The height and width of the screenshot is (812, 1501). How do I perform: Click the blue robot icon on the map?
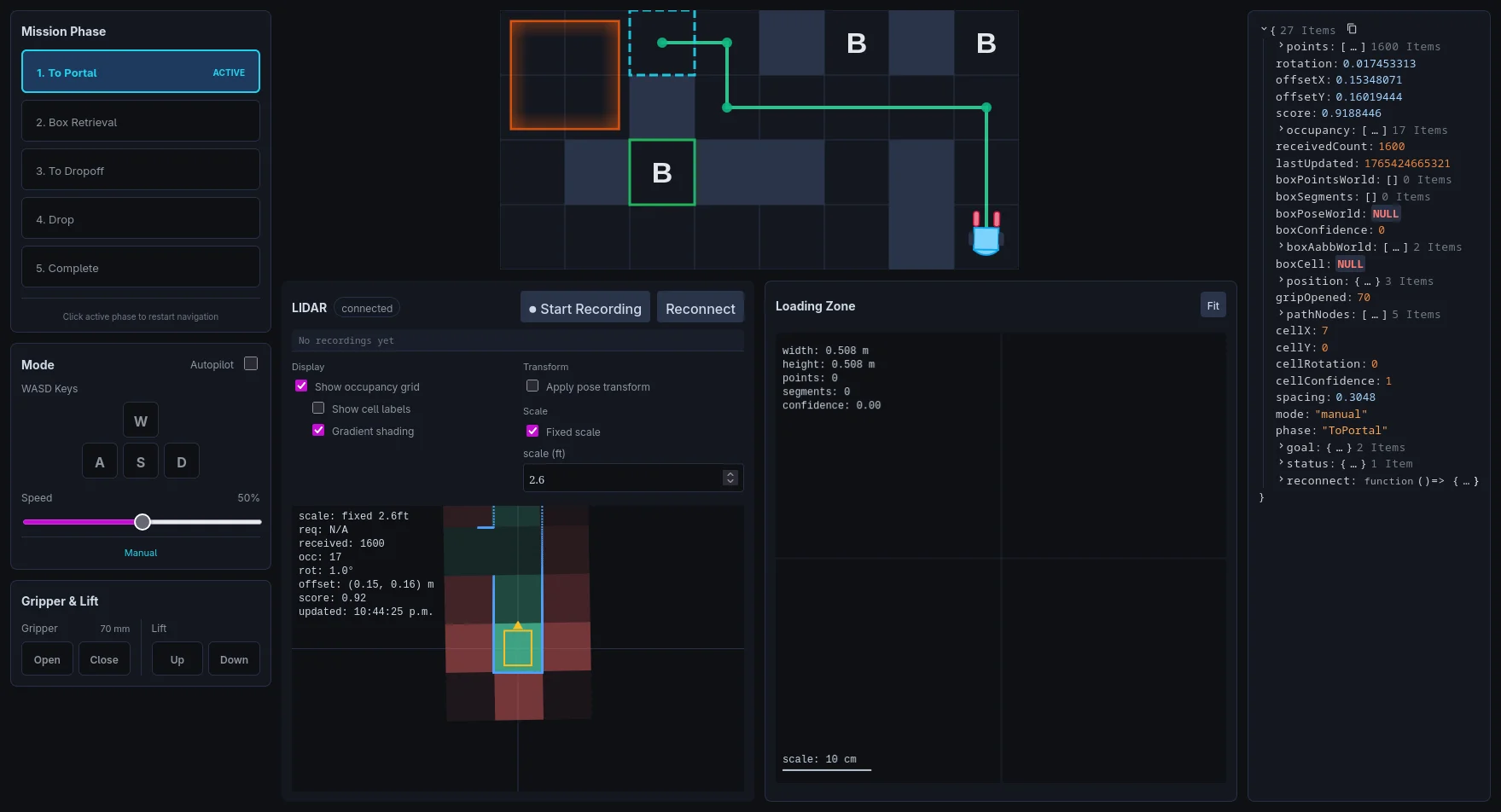click(x=986, y=236)
